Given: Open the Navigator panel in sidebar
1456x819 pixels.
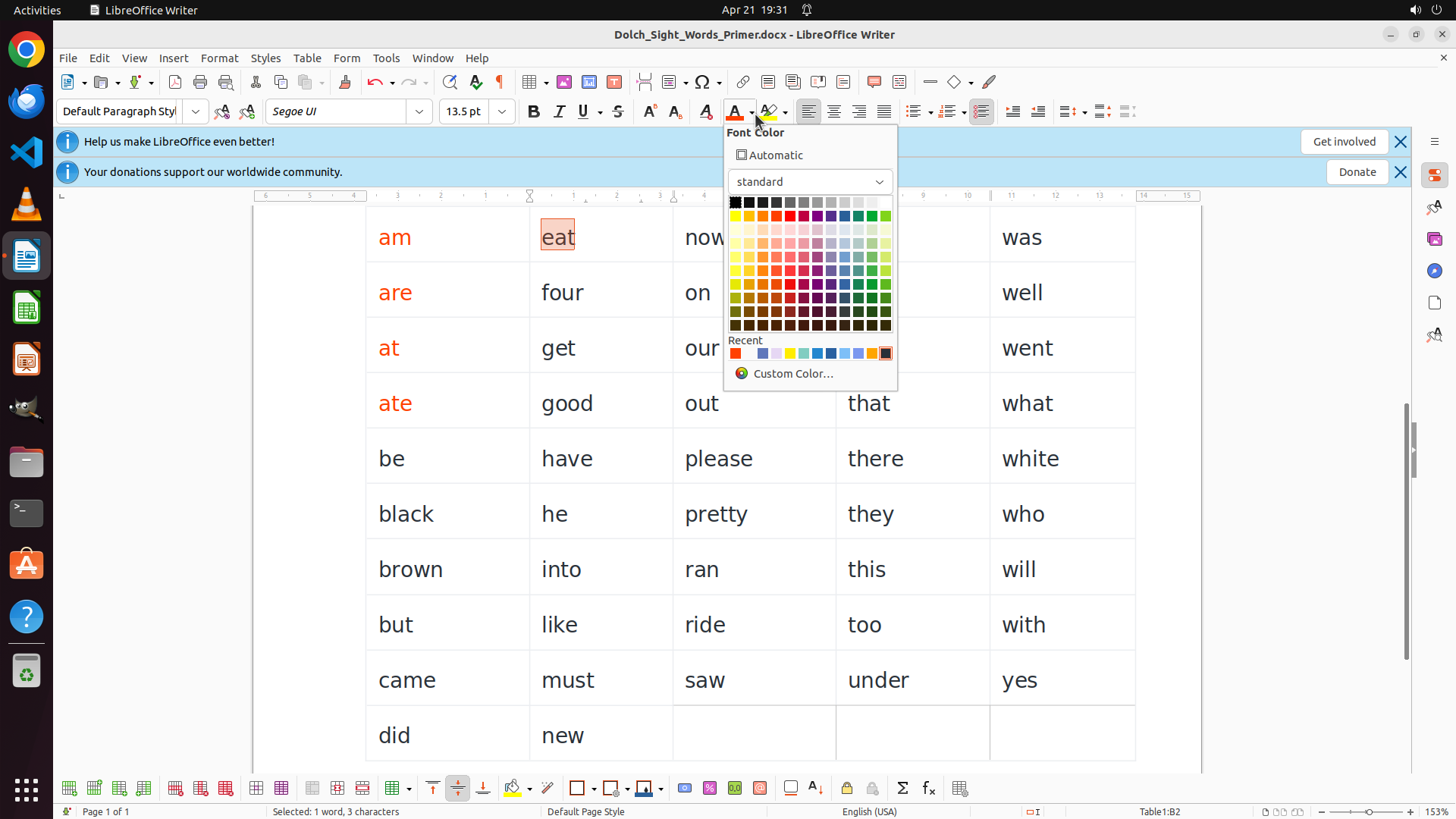Looking at the screenshot, I should point(1434,271).
